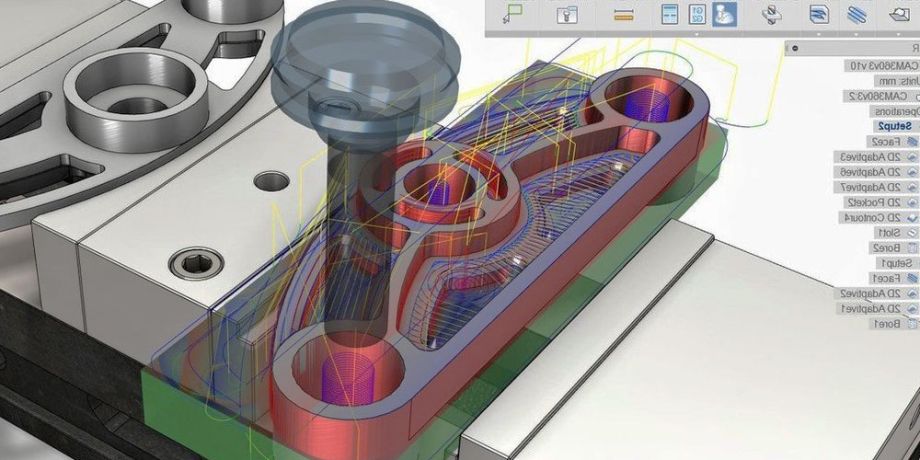Click the Post Process G-code icon

(697, 14)
